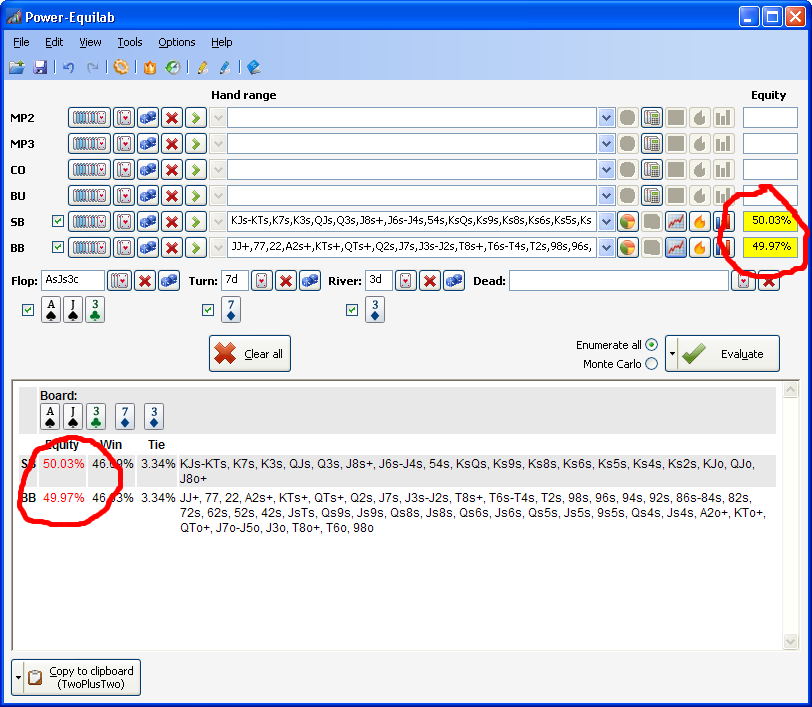Viewport: 812px width, 707px height.
Task: Open the small gray dropdown before SB range
Action: tap(219, 222)
